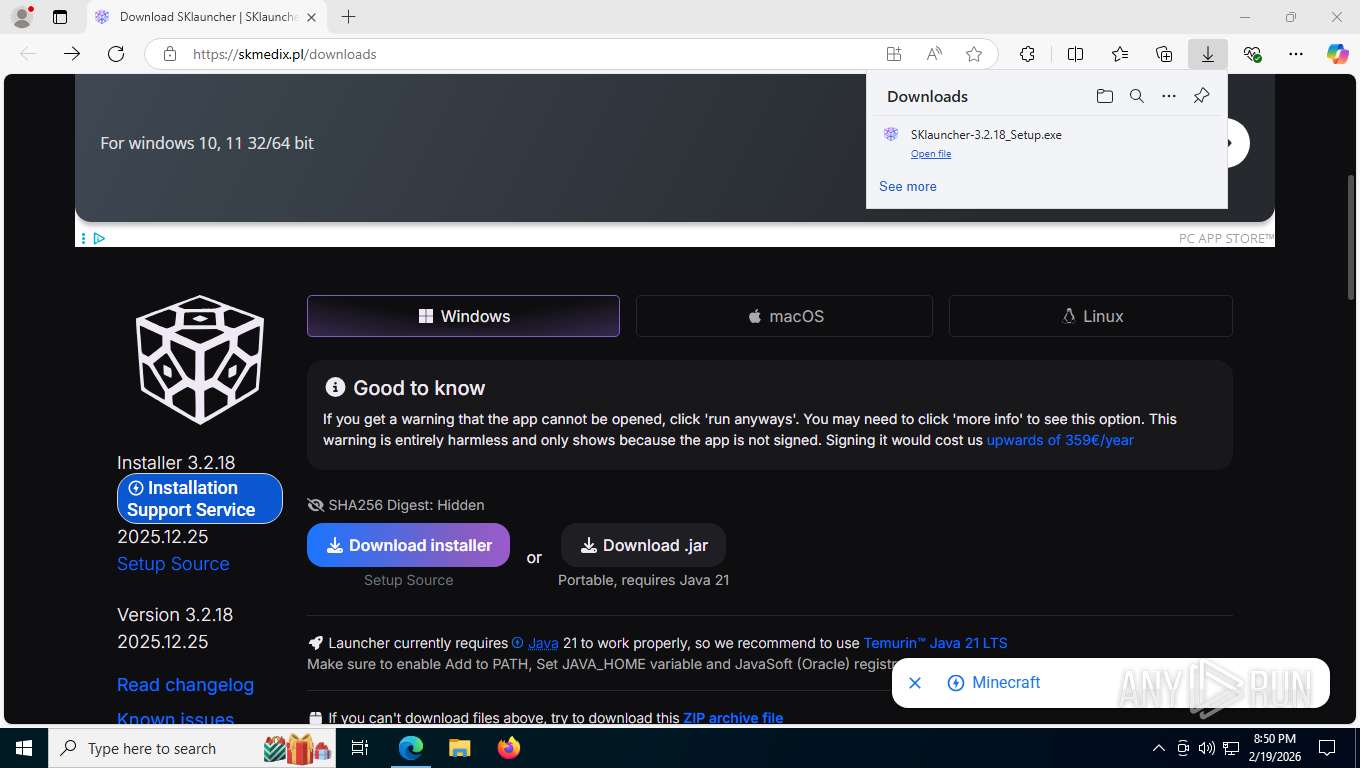
Task: Launch Firefox from taskbar
Action: (509, 748)
